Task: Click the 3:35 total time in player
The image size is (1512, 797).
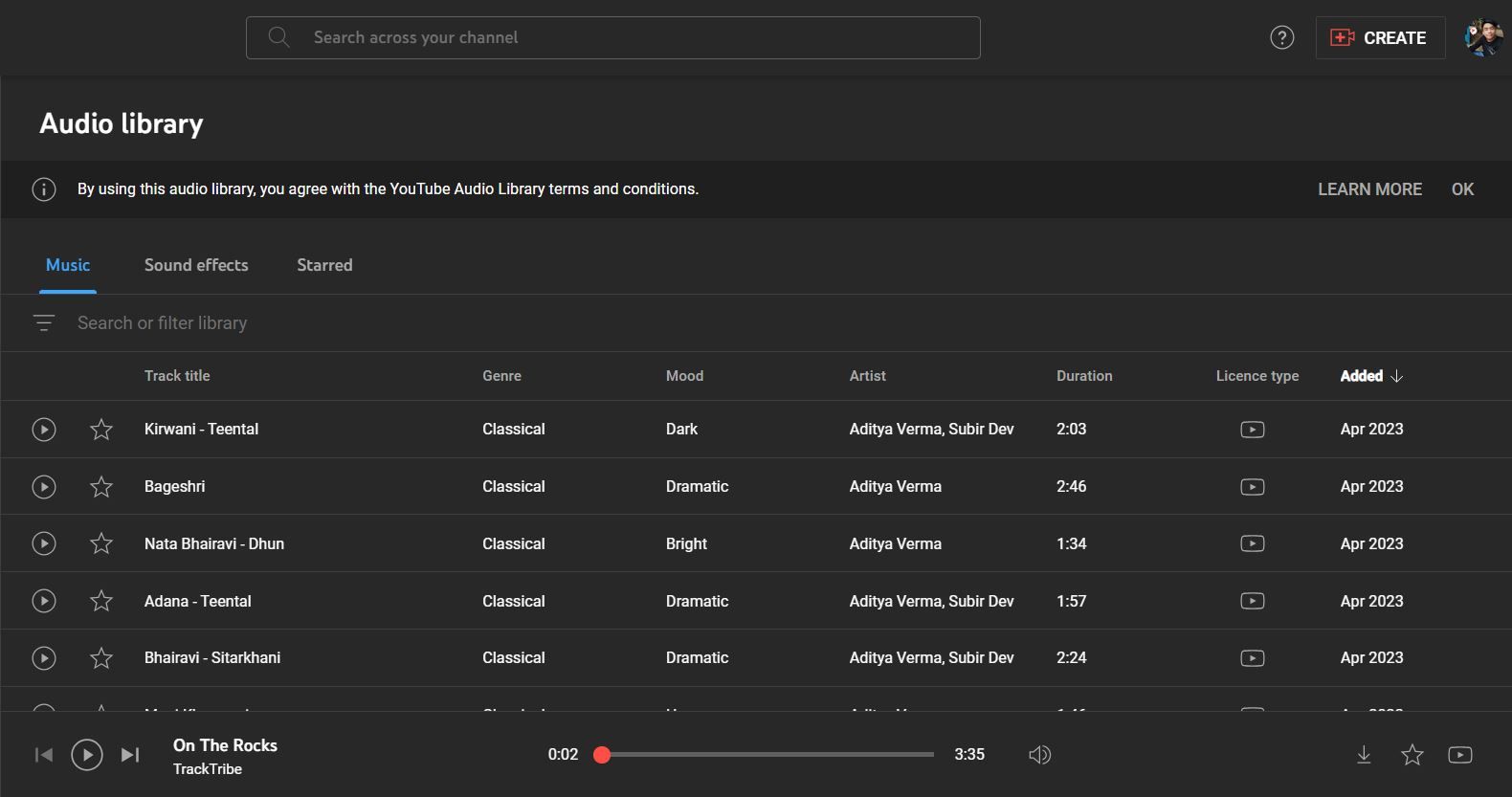Action: click(969, 755)
